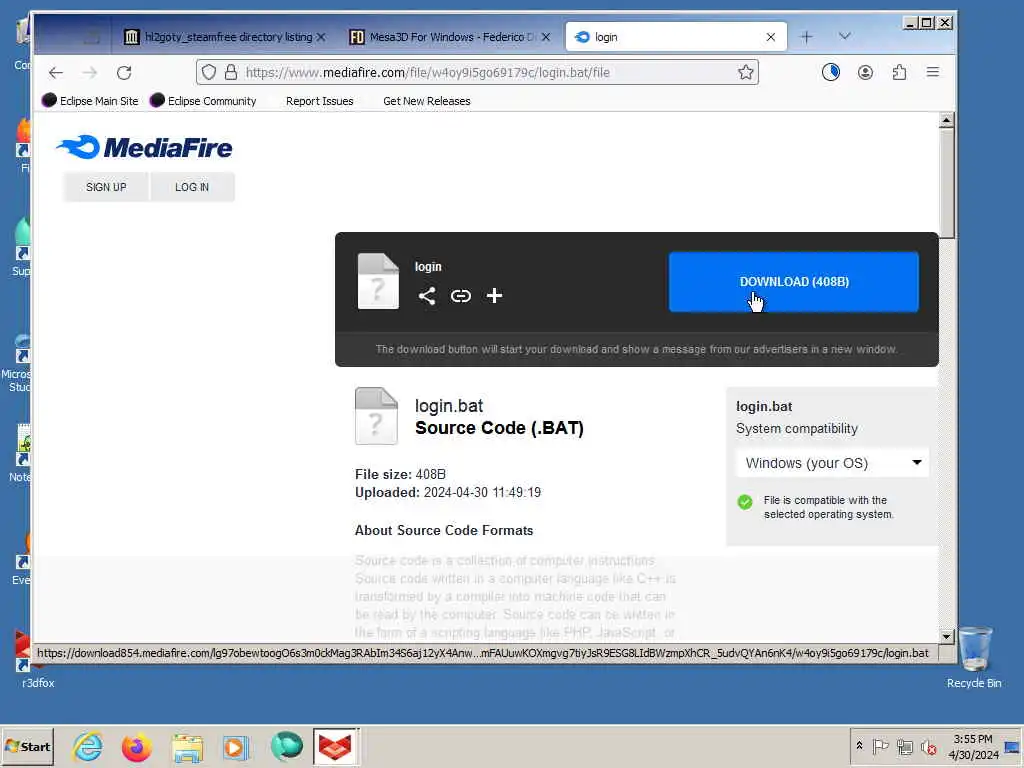1024x768 pixels.
Task: Open the Extensions puzzle icon
Action: coord(899,72)
